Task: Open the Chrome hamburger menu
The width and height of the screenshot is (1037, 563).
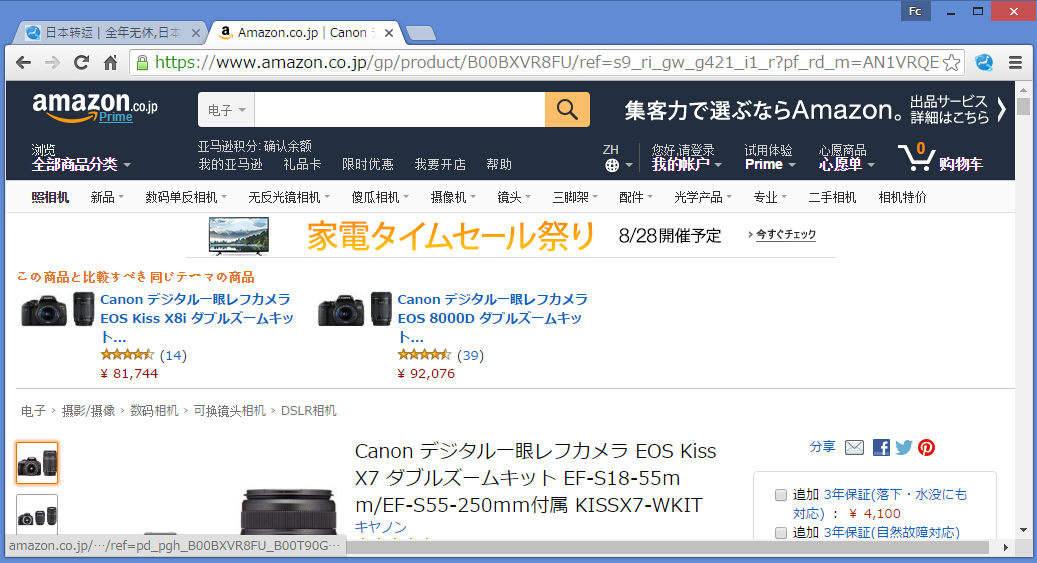Action: [x=1016, y=63]
